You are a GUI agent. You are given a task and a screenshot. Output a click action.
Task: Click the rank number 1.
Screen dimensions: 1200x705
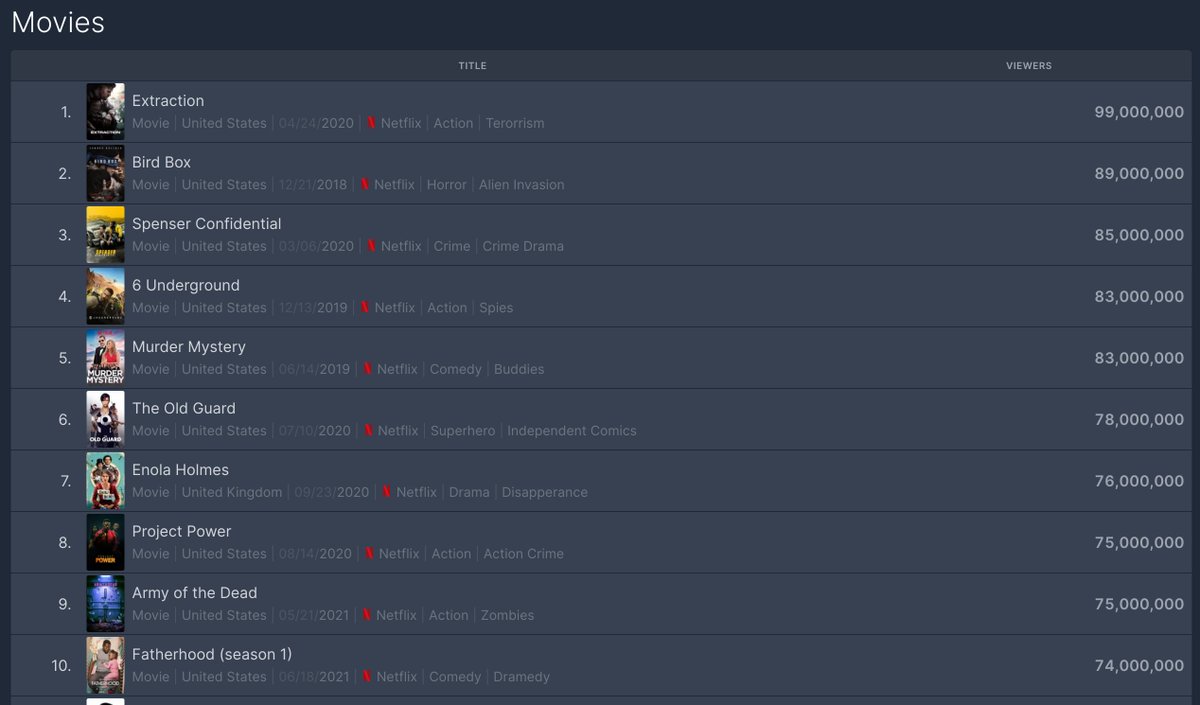point(66,113)
